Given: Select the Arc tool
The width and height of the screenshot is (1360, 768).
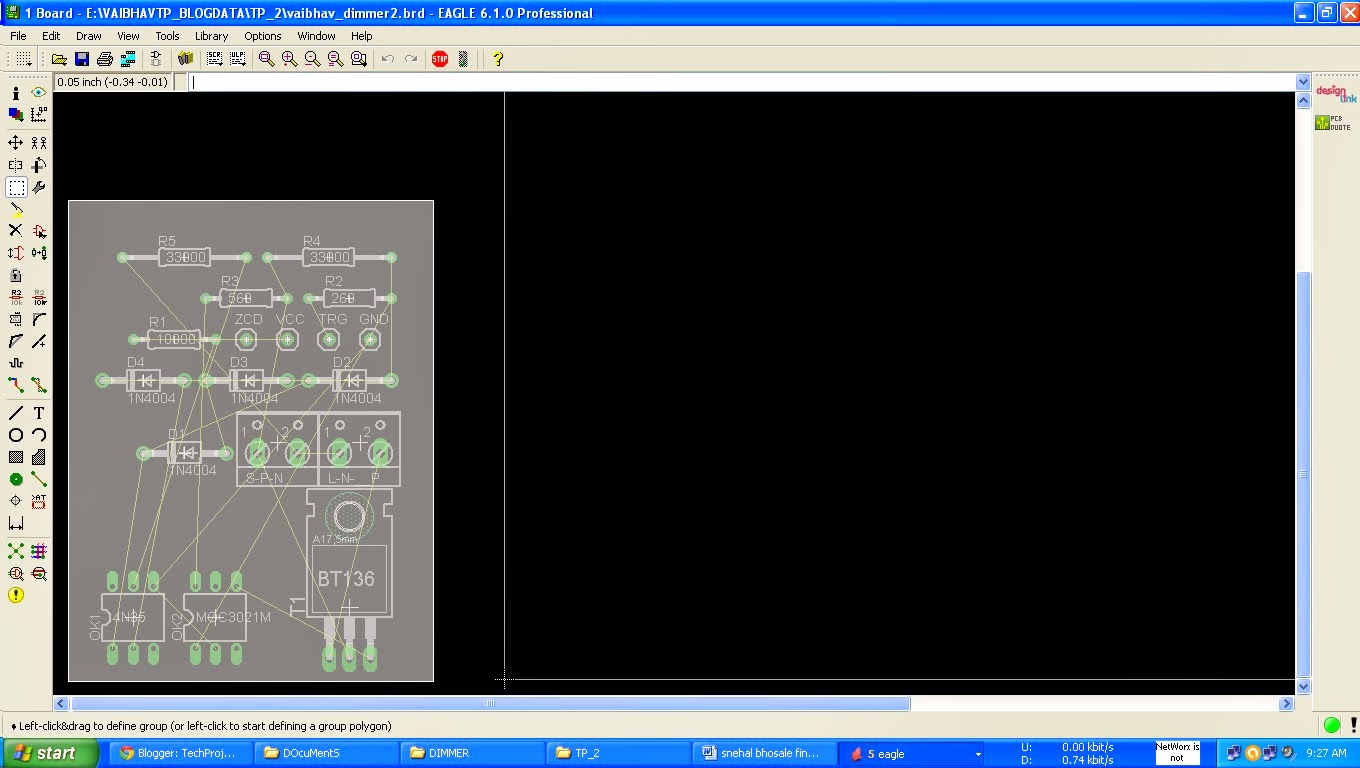Looking at the screenshot, I should tap(39, 435).
